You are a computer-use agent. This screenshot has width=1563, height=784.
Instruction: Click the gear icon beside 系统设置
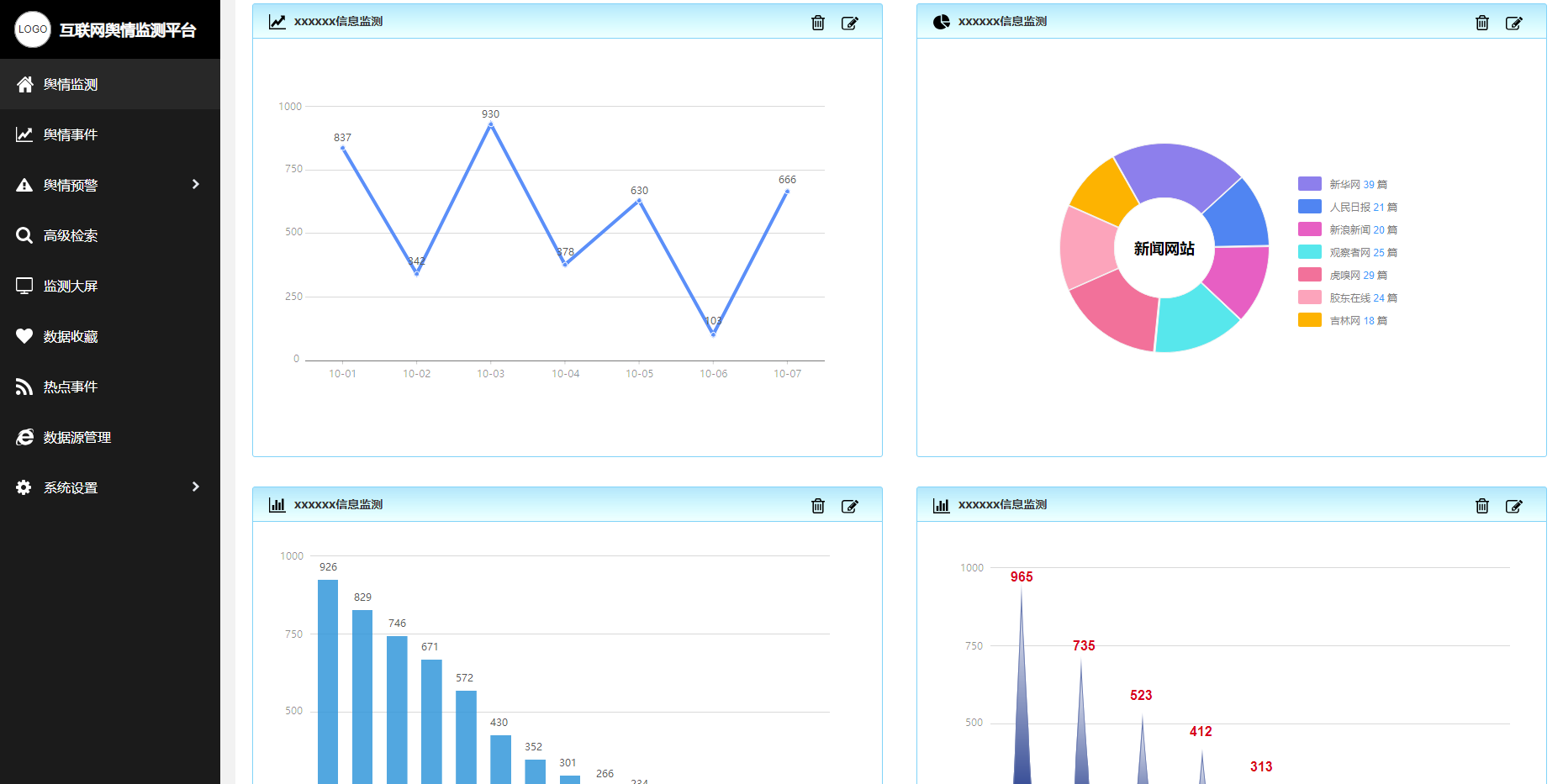pyautogui.click(x=24, y=487)
